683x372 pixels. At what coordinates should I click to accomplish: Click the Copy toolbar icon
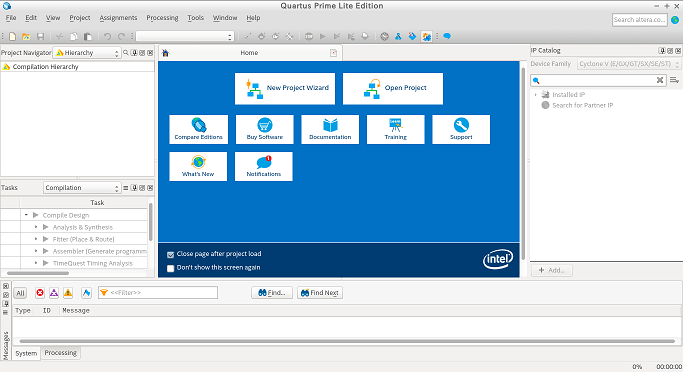click(x=74, y=37)
